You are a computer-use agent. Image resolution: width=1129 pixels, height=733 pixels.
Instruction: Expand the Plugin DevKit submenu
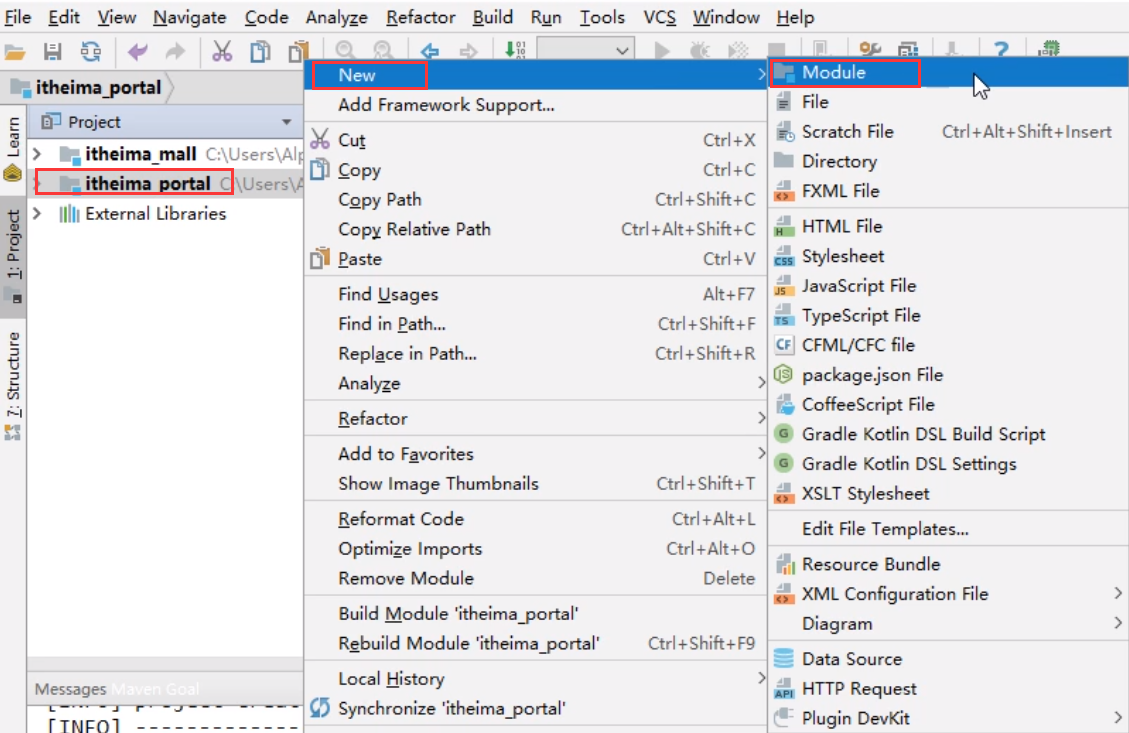(x=948, y=718)
